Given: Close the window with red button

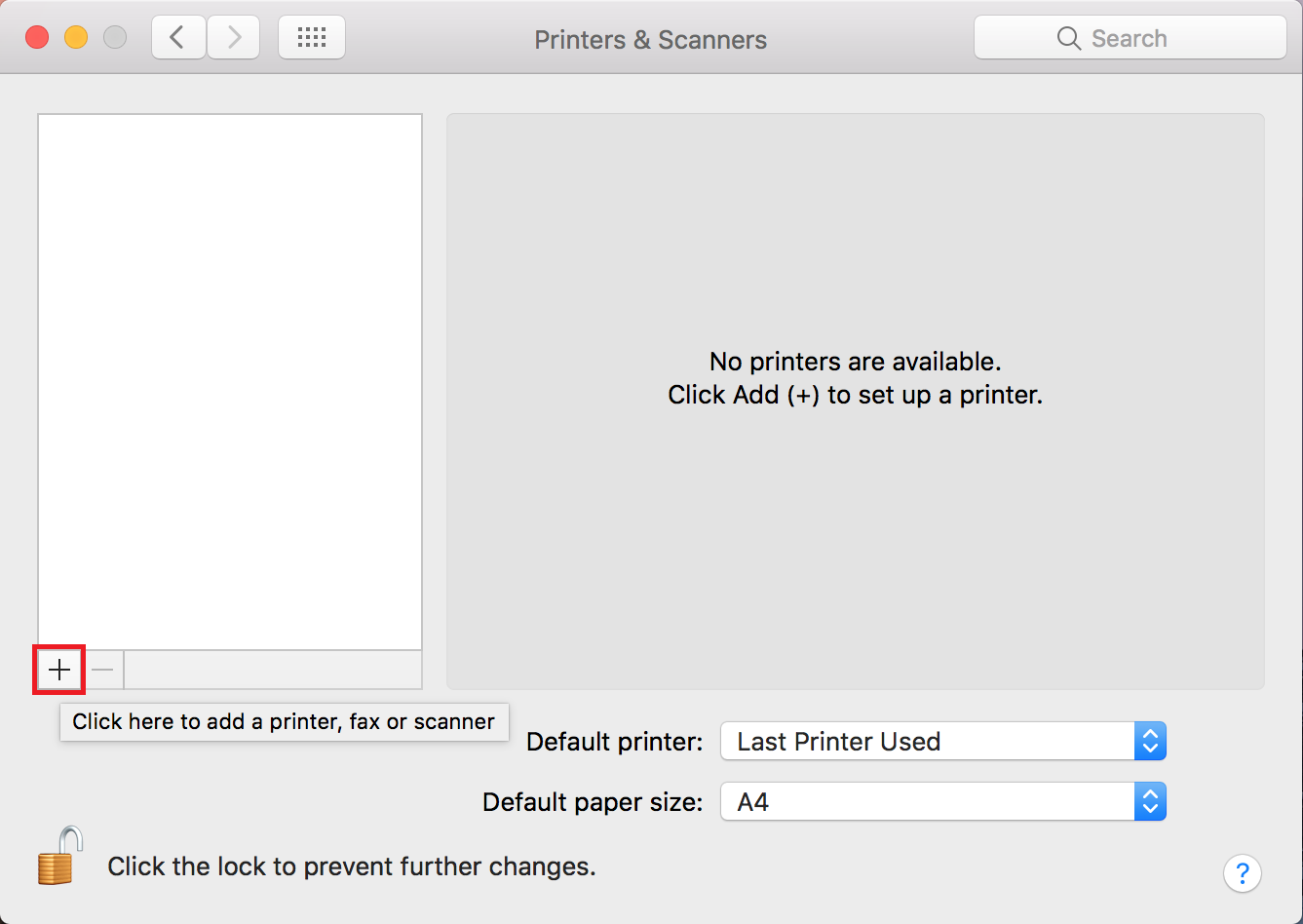Looking at the screenshot, I should click(x=37, y=38).
